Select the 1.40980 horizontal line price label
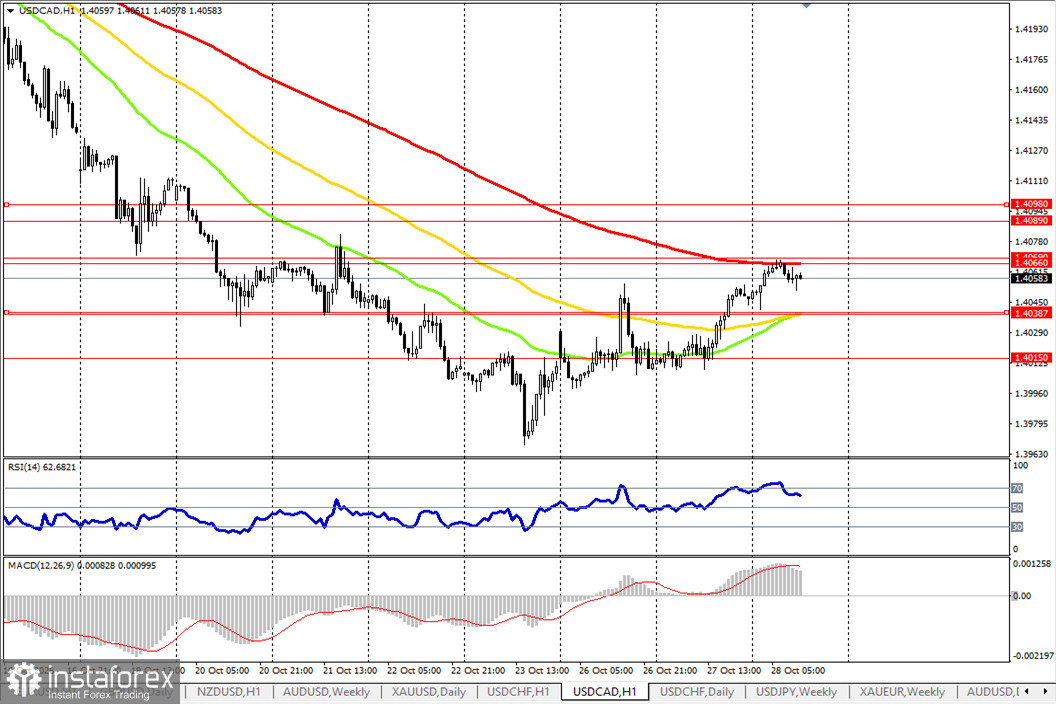Screen dimensions: 1056x704 point(1031,203)
